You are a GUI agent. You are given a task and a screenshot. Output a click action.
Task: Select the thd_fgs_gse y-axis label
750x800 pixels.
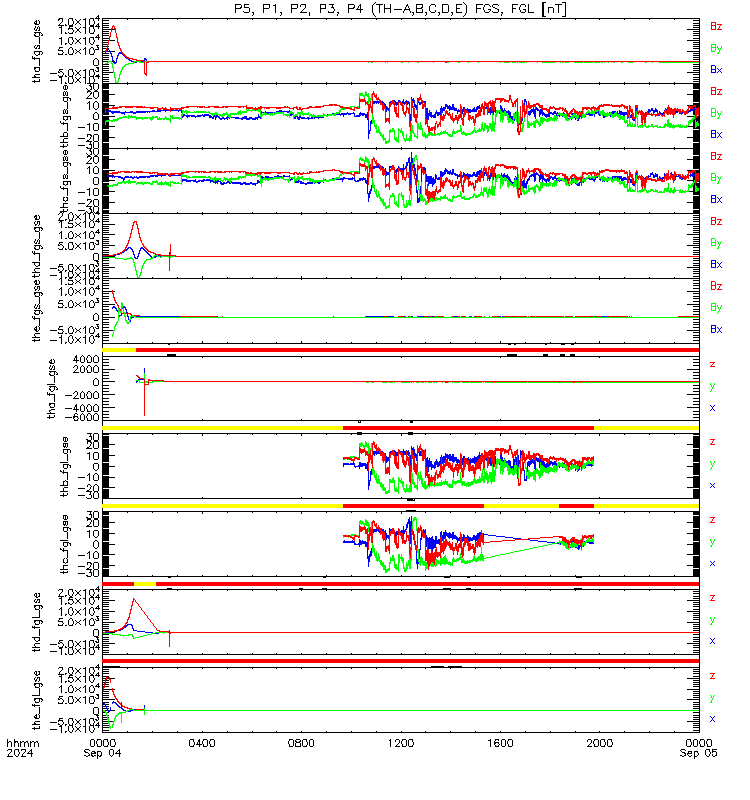point(37,246)
